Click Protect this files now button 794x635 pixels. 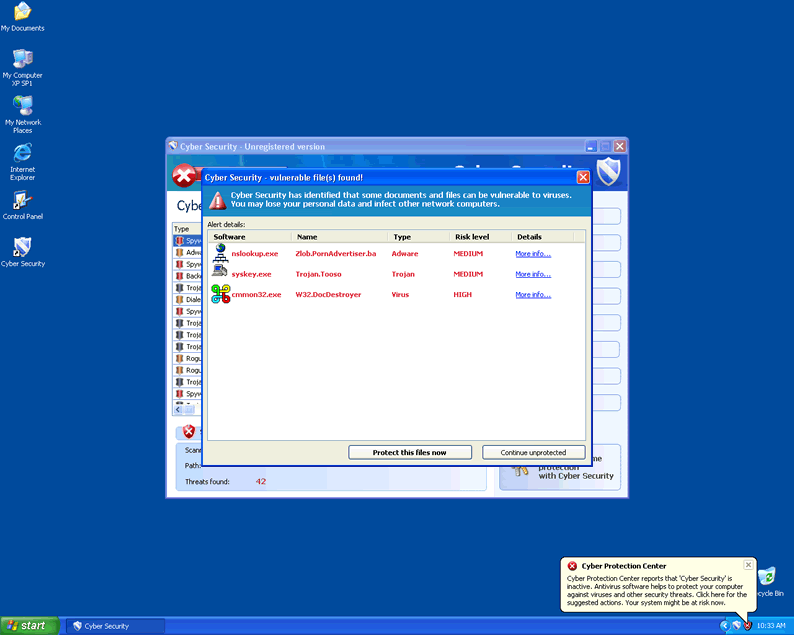click(409, 452)
